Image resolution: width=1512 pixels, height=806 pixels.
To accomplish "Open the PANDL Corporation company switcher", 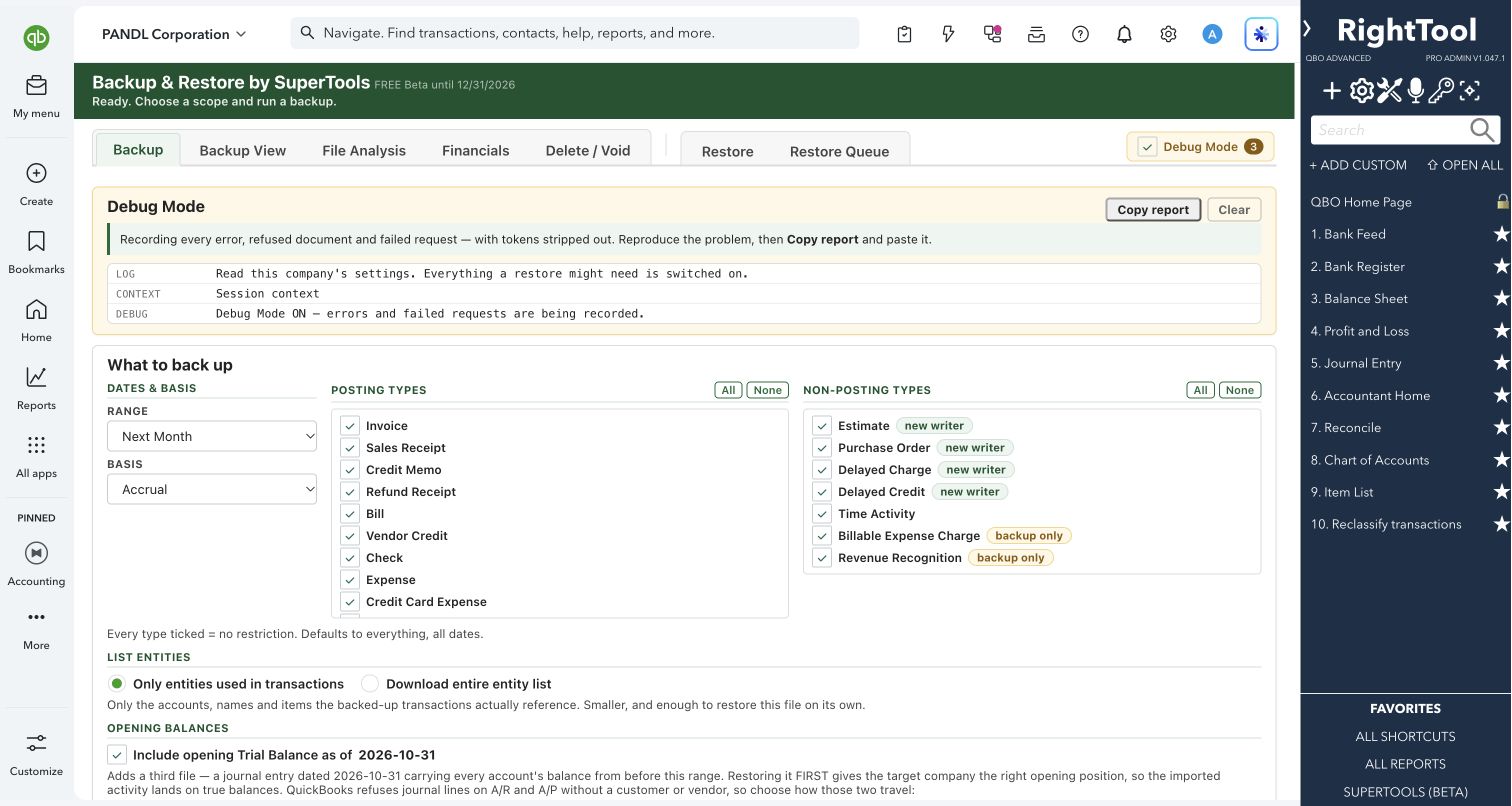I will point(174,34).
